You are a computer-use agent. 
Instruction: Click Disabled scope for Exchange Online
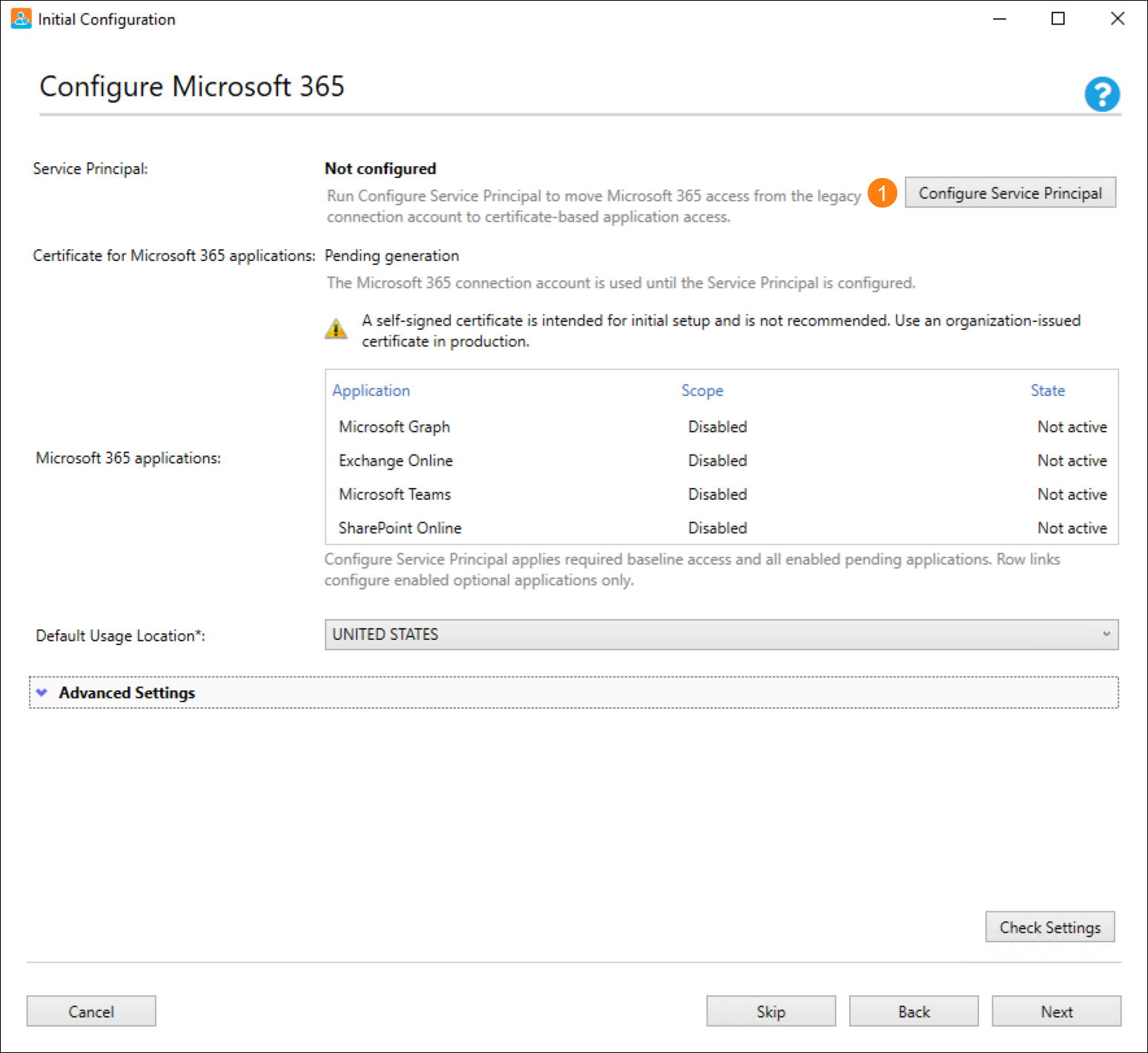coord(717,461)
